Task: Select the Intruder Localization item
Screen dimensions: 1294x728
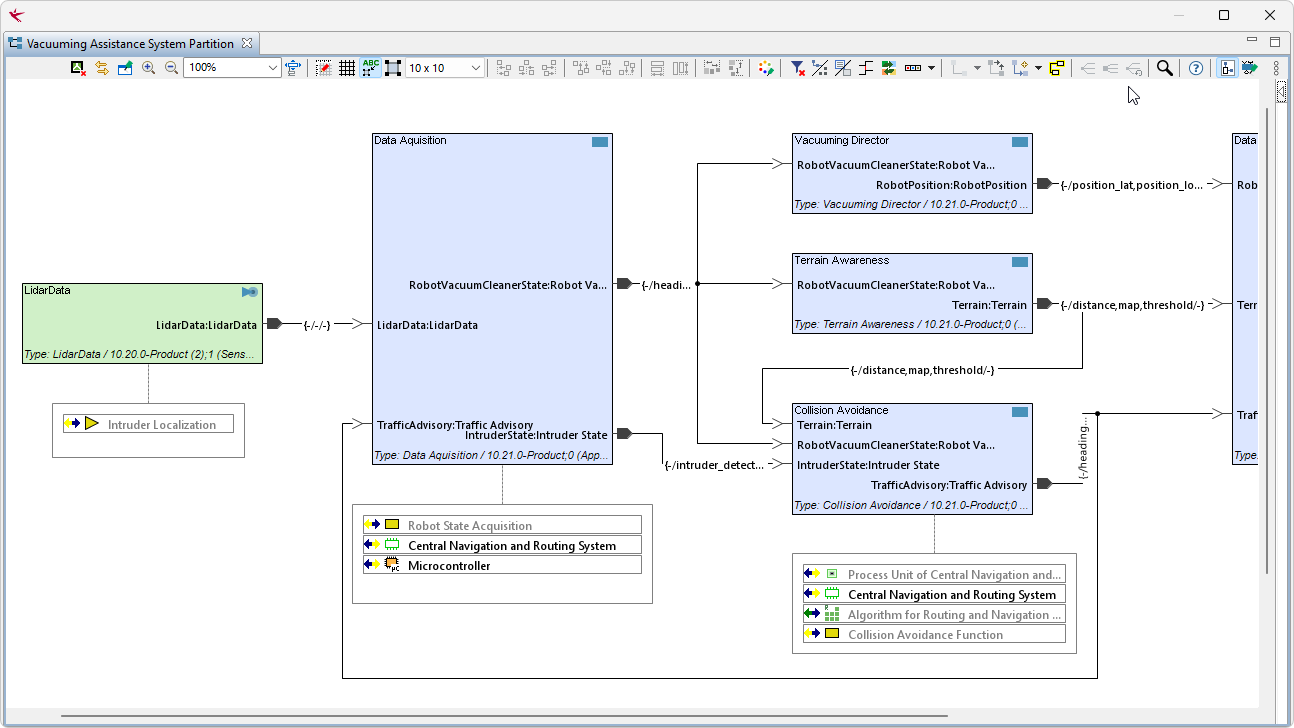Action: pyautogui.click(x=148, y=424)
